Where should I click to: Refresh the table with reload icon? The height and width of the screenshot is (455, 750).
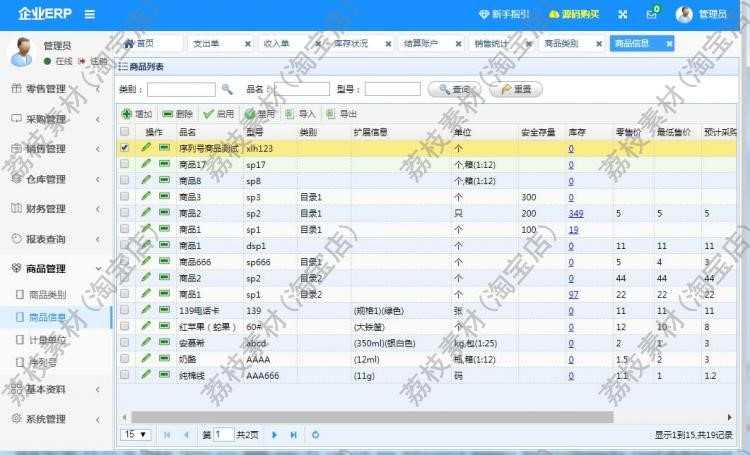pos(315,435)
